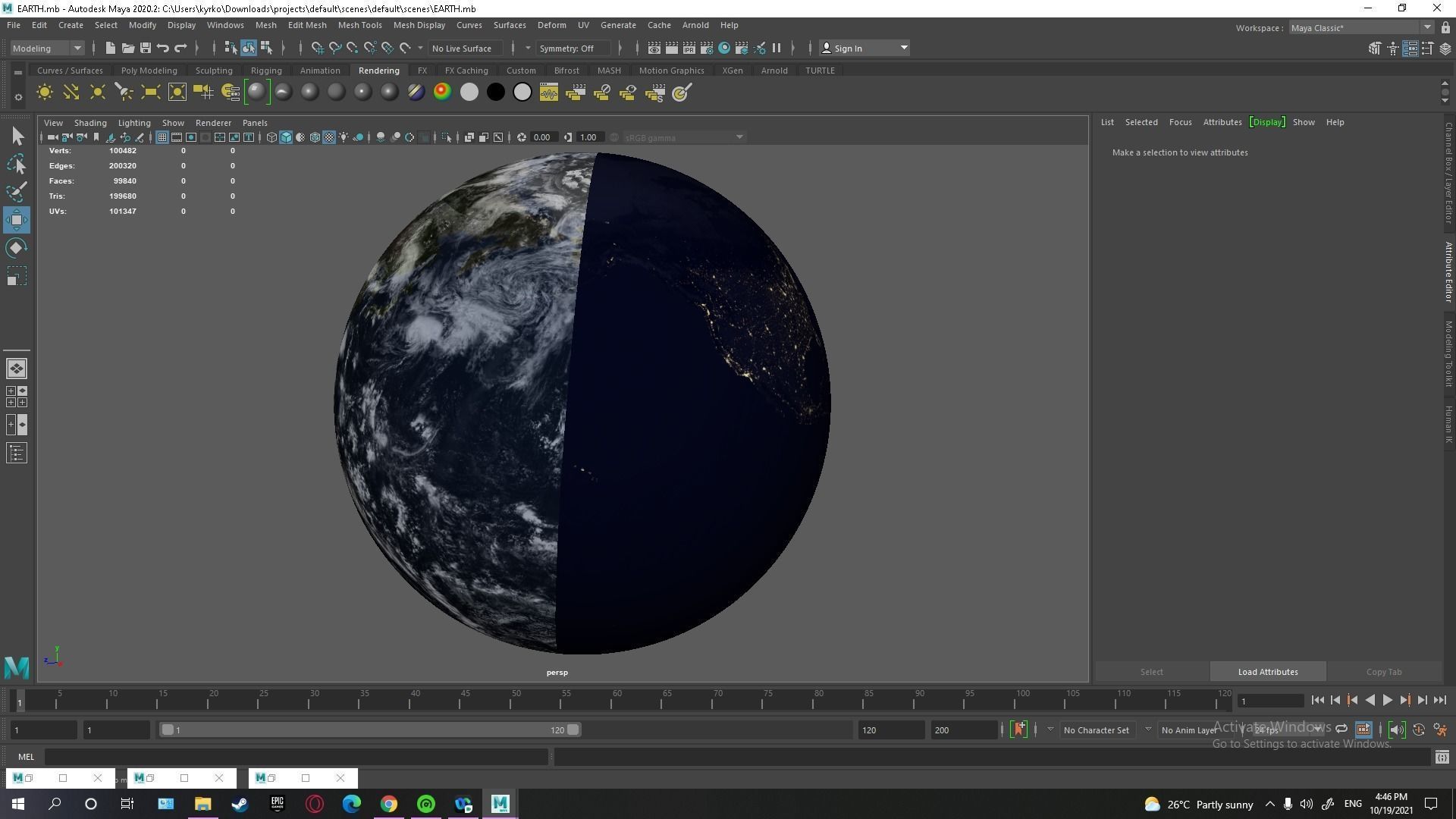This screenshot has height=819, width=1456.
Task: Toggle textured display in viewport
Action: pos(329,137)
